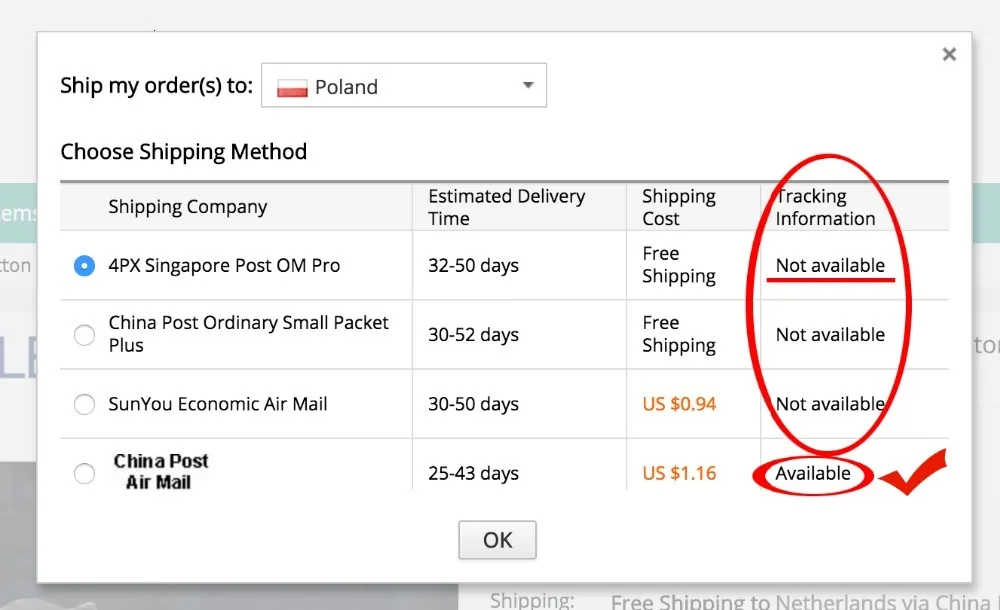Viewport: 1000px width, 610px height.
Task: Click the Poland flag icon
Action: (292, 87)
